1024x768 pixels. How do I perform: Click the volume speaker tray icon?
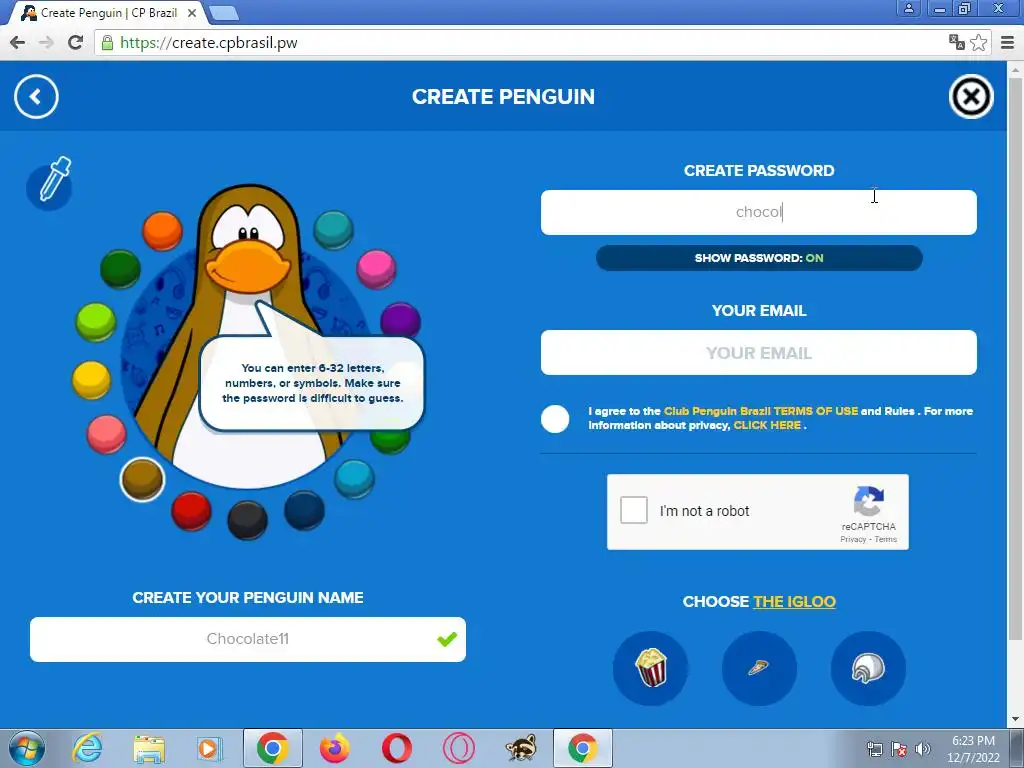coord(922,749)
